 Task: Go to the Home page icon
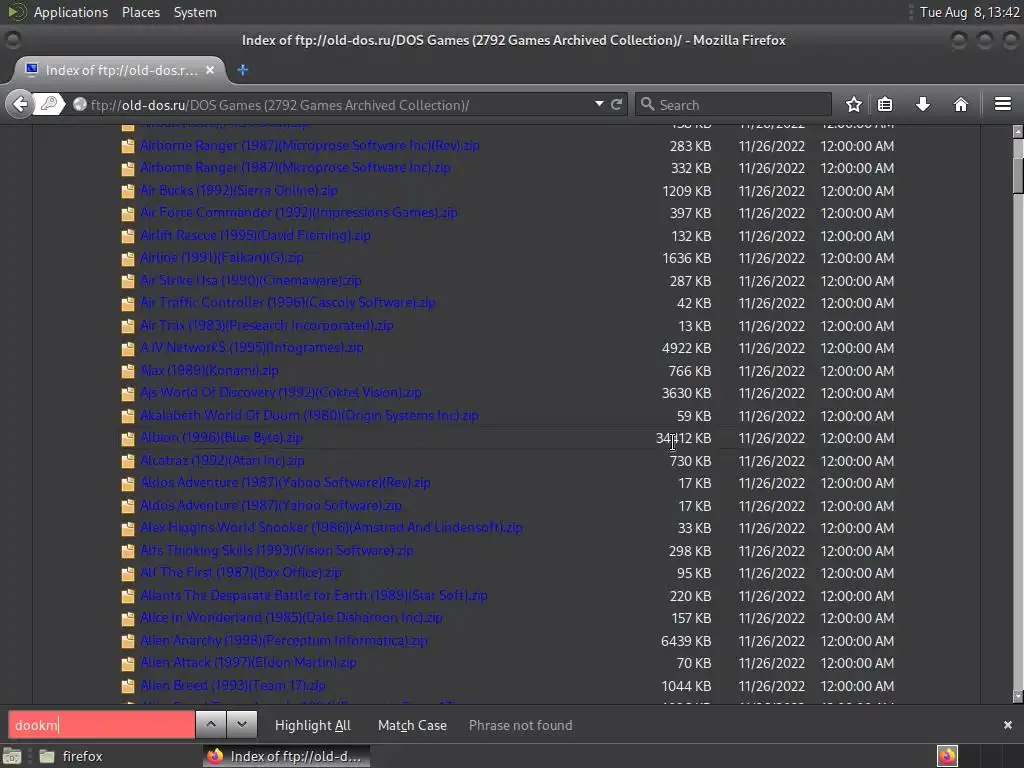961,104
